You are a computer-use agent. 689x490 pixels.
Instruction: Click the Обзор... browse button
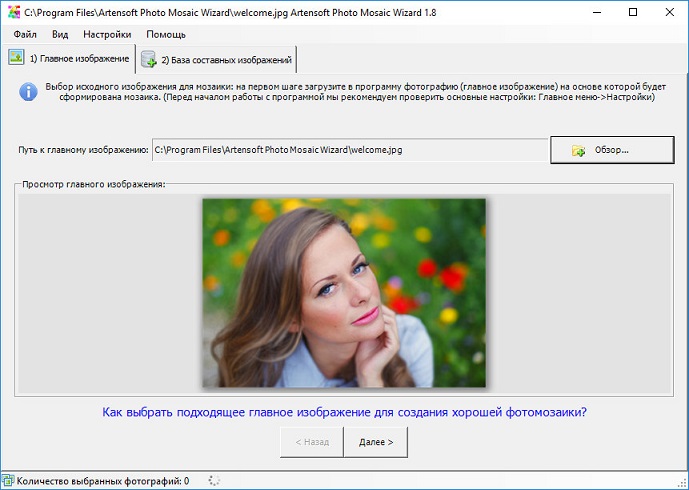pos(612,150)
